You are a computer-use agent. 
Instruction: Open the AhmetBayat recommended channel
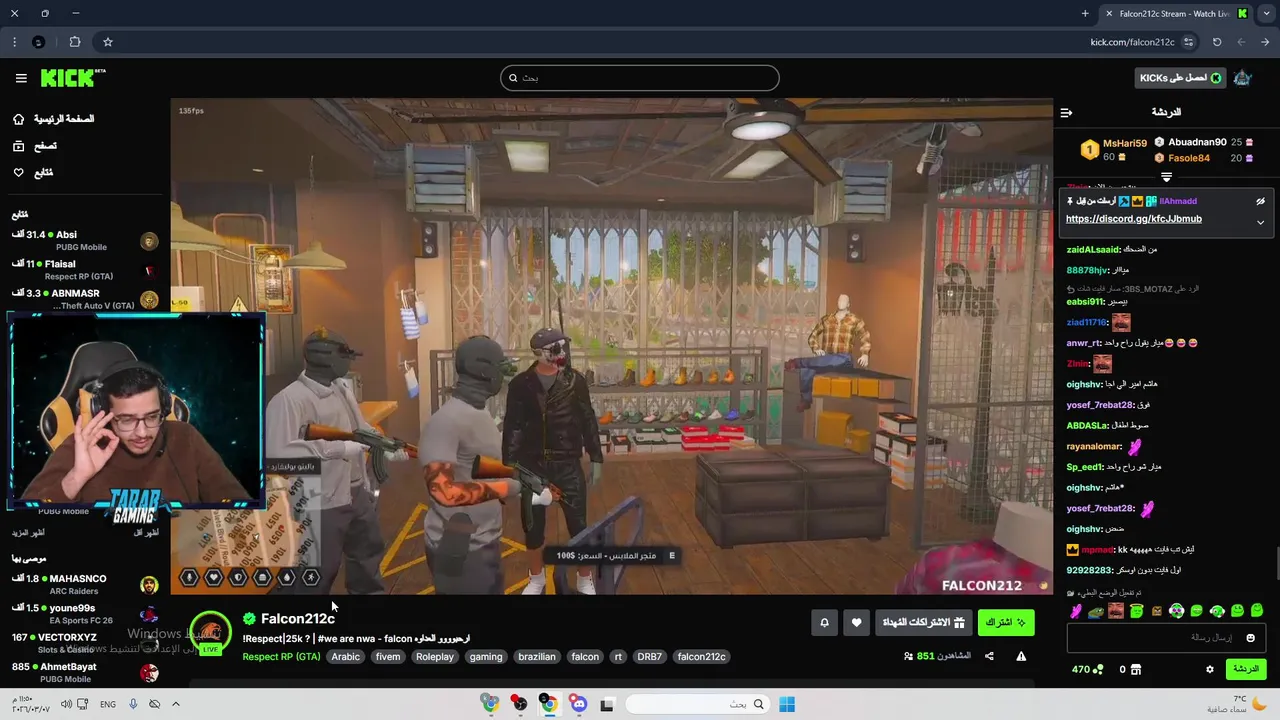pyautogui.click(x=85, y=672)
